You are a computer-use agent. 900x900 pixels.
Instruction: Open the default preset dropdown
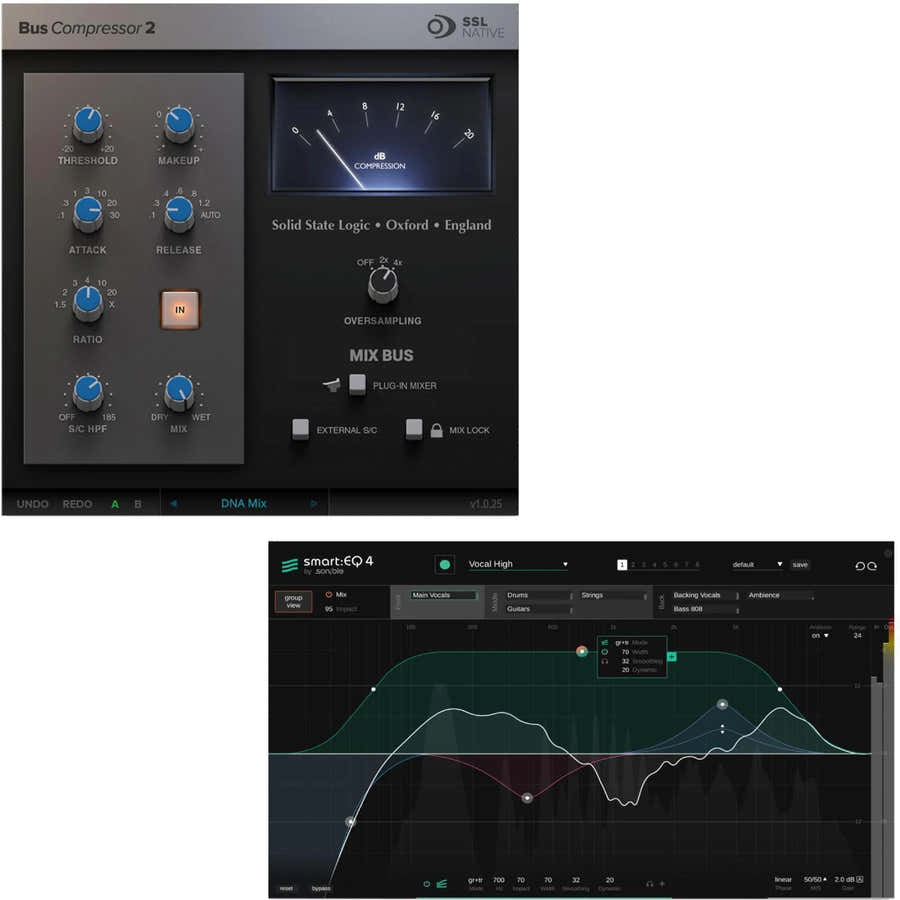757,564
